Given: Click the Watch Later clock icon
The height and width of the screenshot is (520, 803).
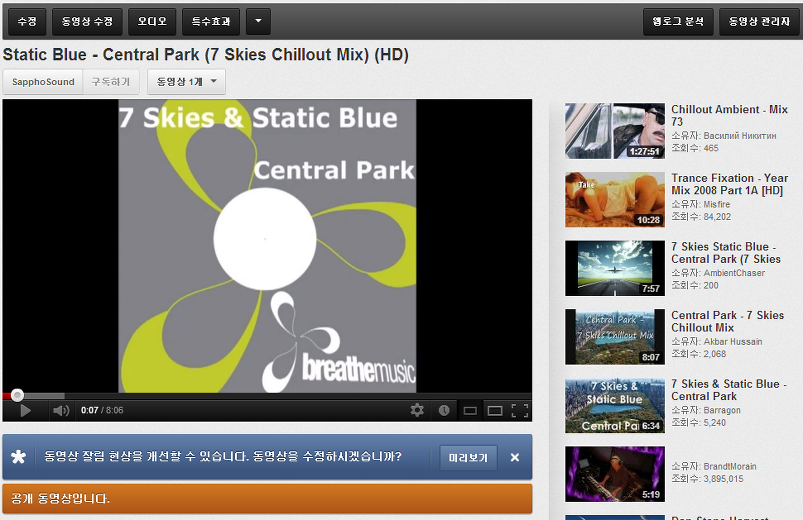Looking at the screenshot, I should pos(444,410).
